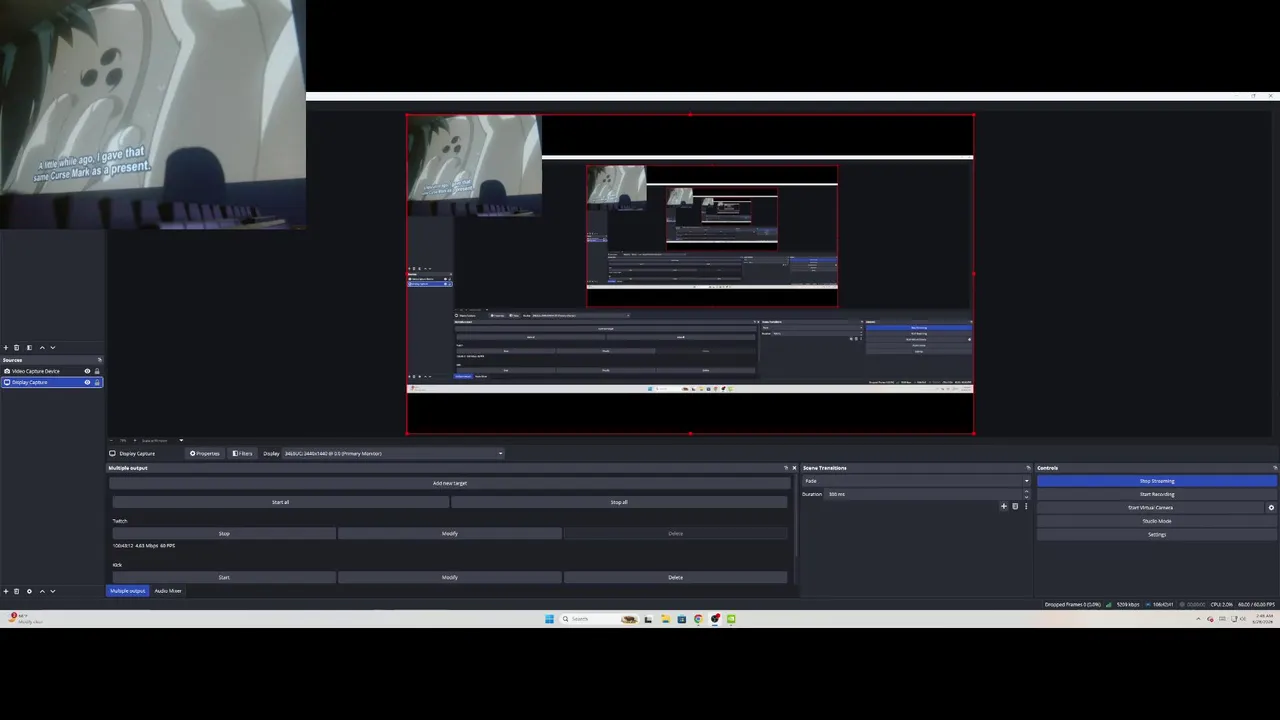Open the Fade transition dropdown
This screenshot has width=1280, height=720.
pyautogui.click(x=916, y=481)
